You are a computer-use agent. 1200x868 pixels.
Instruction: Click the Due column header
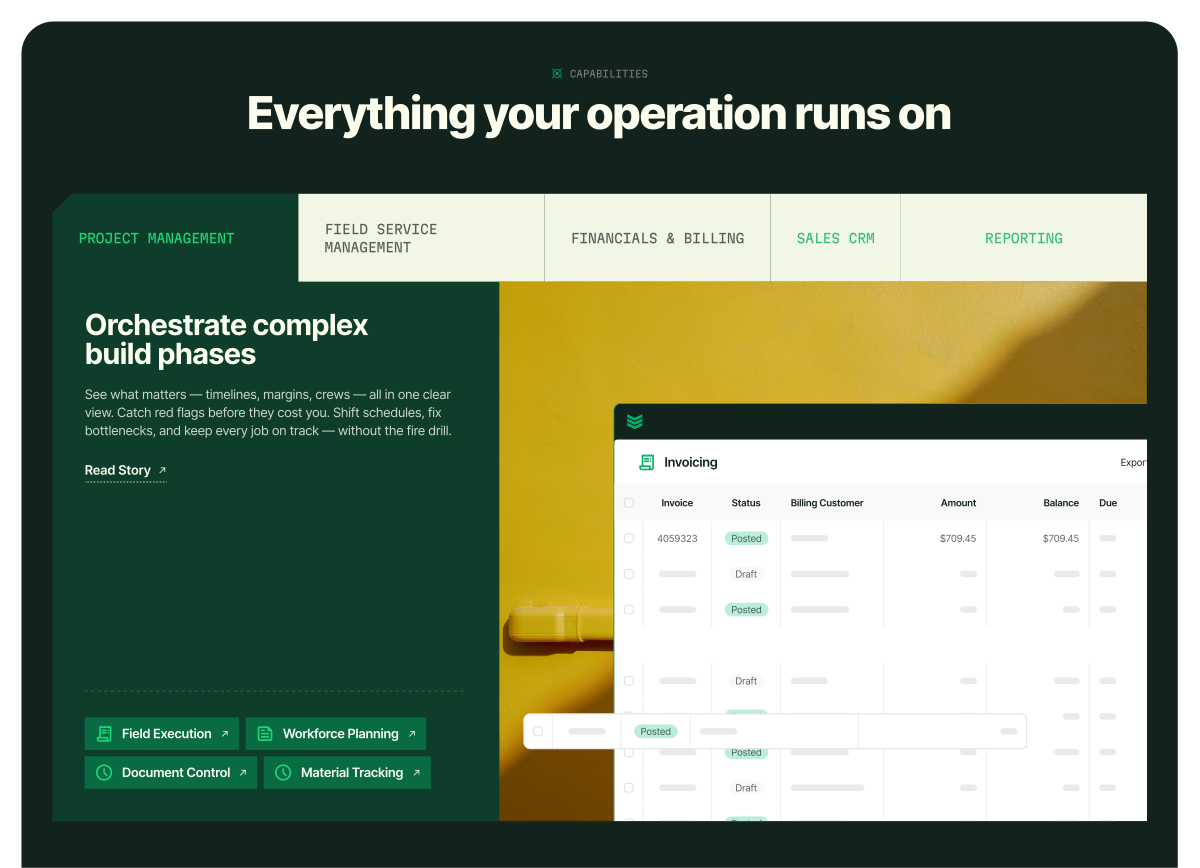point(1108,503)
